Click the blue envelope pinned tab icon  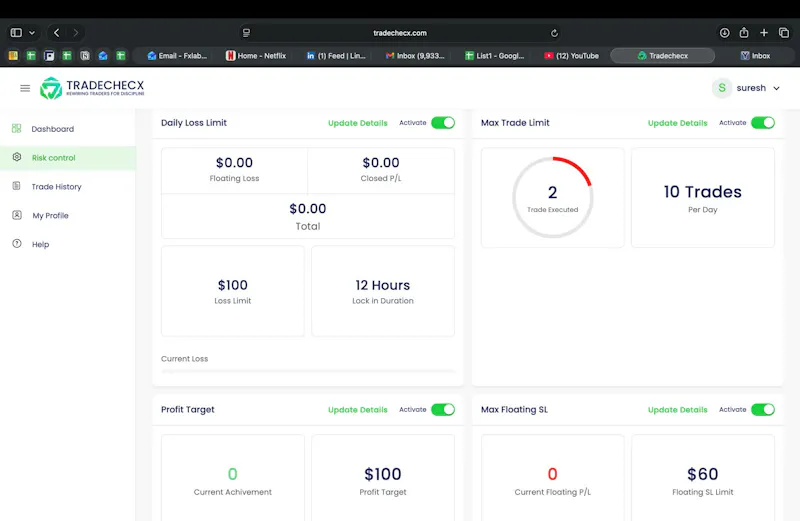[103, 56]
